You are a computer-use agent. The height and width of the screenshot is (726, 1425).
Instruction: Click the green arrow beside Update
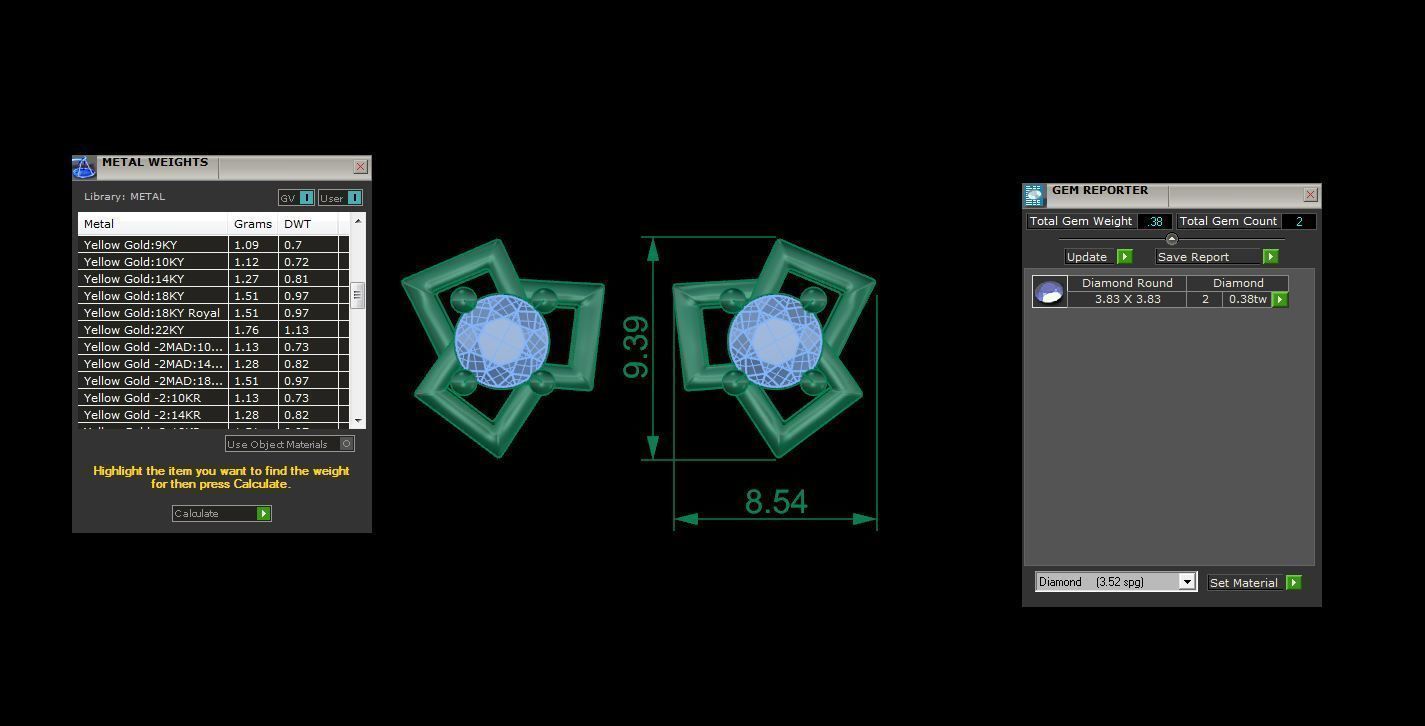(1124, 257)
